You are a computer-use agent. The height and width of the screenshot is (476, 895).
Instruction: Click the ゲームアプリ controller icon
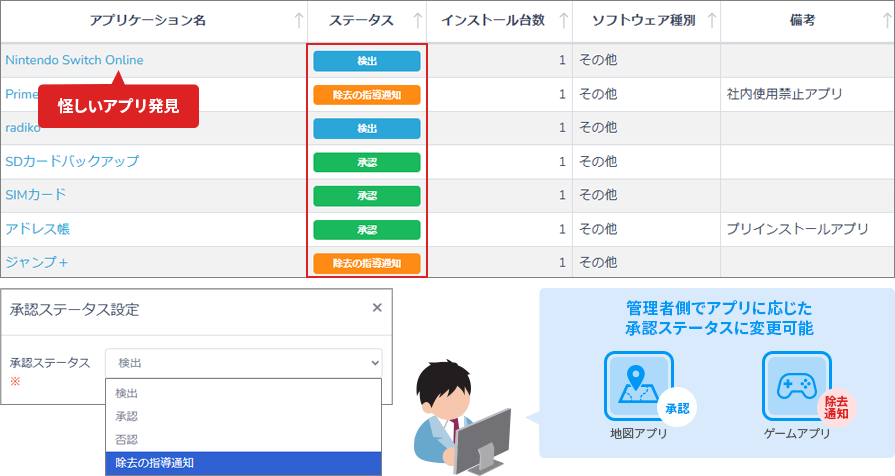point(797,386)
